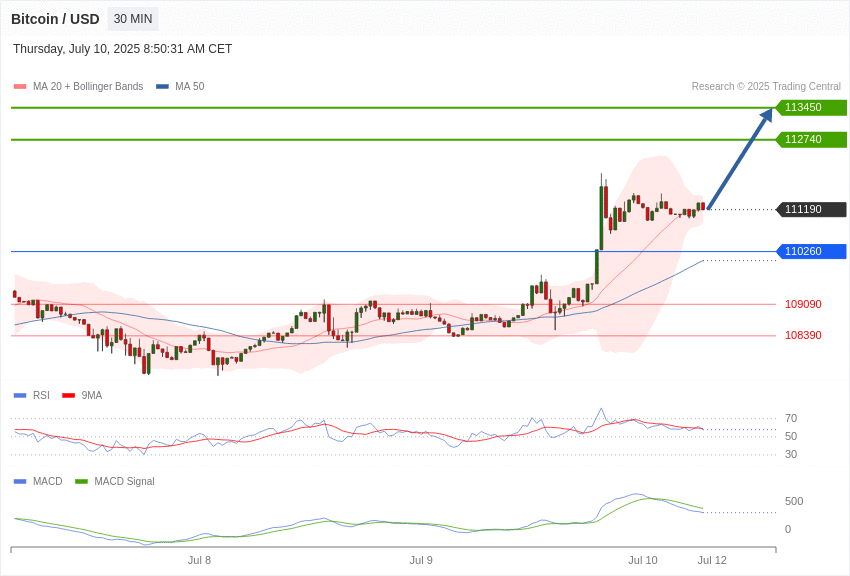Click the MACD 0 axis value

pyautogui.click(x=788, y=529)
